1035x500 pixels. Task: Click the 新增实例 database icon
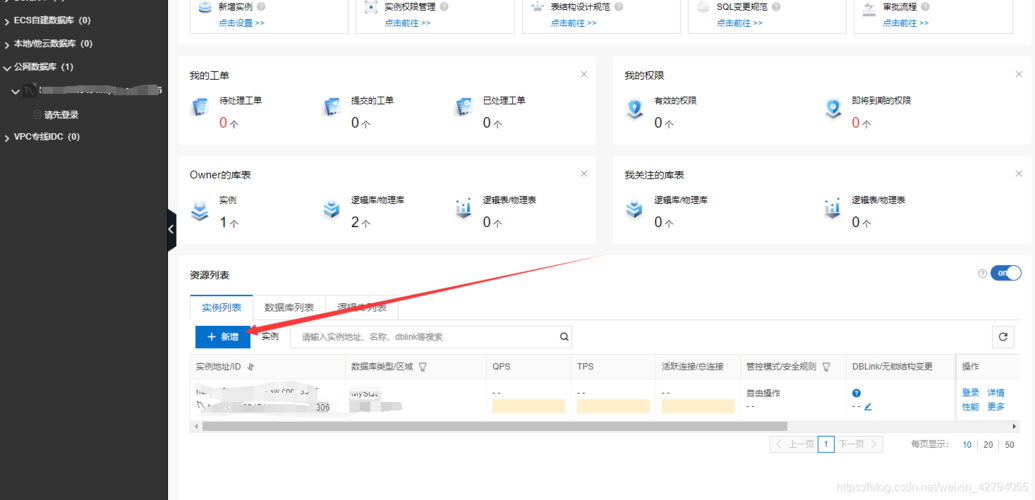click(205, 7)
